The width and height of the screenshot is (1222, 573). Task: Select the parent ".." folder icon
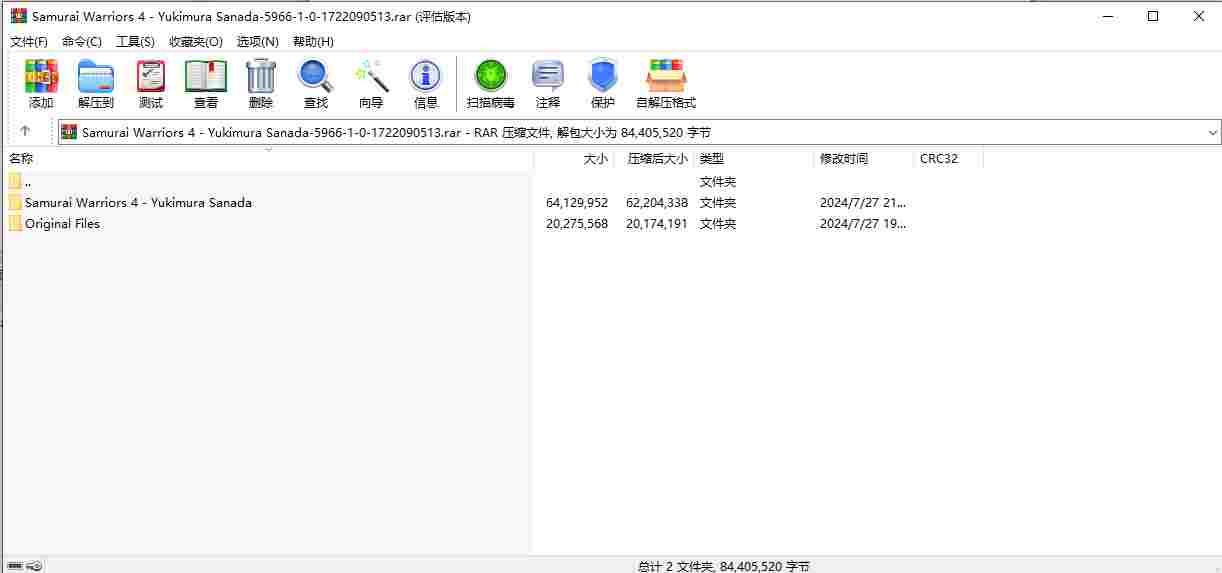pos(15,181)
